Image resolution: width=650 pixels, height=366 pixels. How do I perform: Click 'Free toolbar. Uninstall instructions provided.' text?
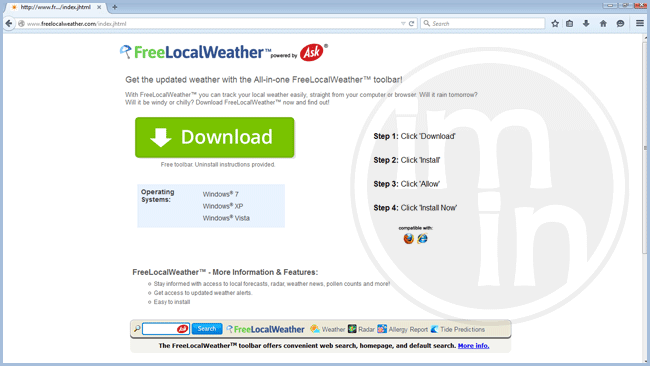pyautogui.click(x=218, y=165)
